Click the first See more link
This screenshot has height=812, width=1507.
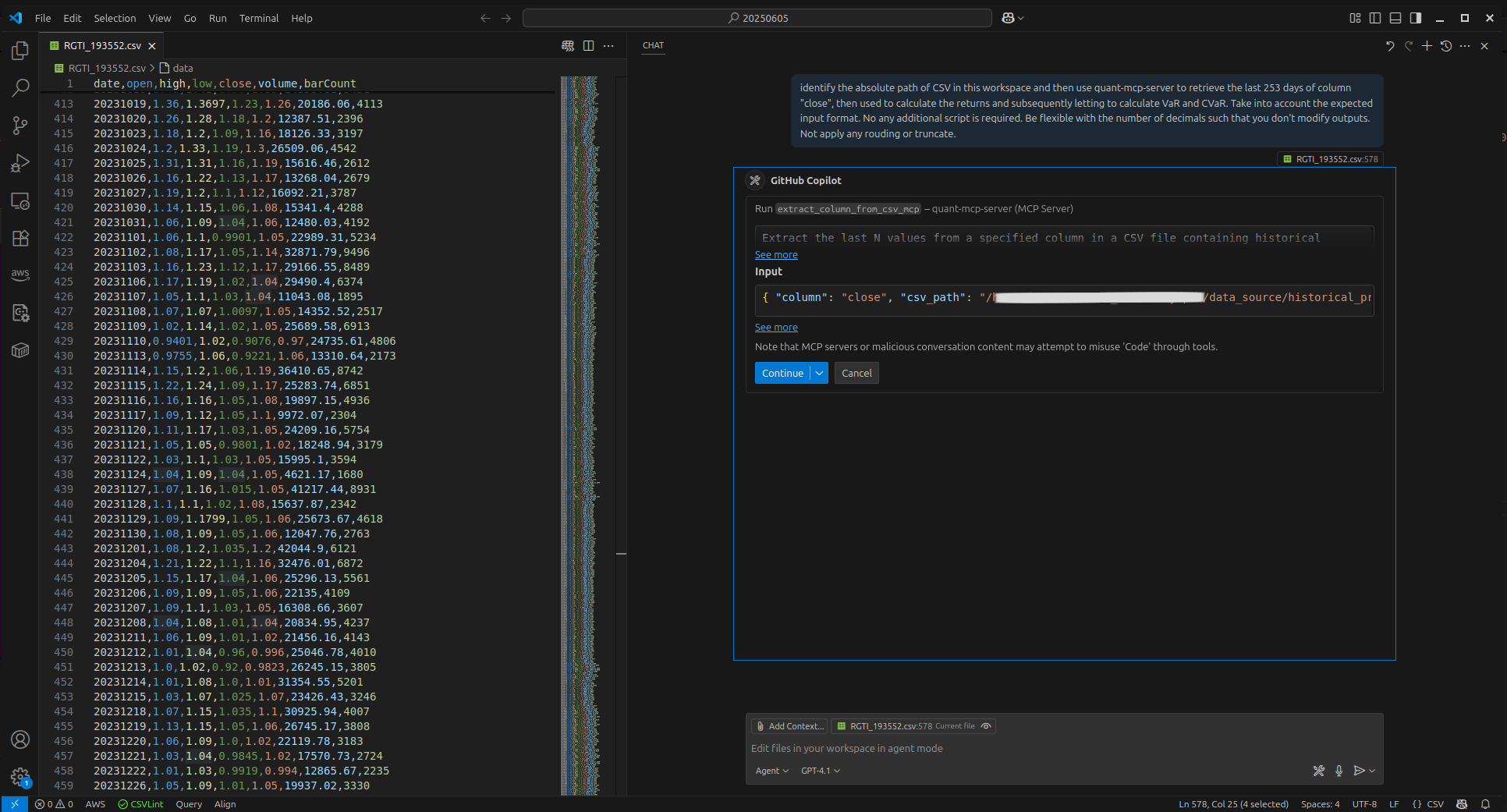tap(775, 255)
